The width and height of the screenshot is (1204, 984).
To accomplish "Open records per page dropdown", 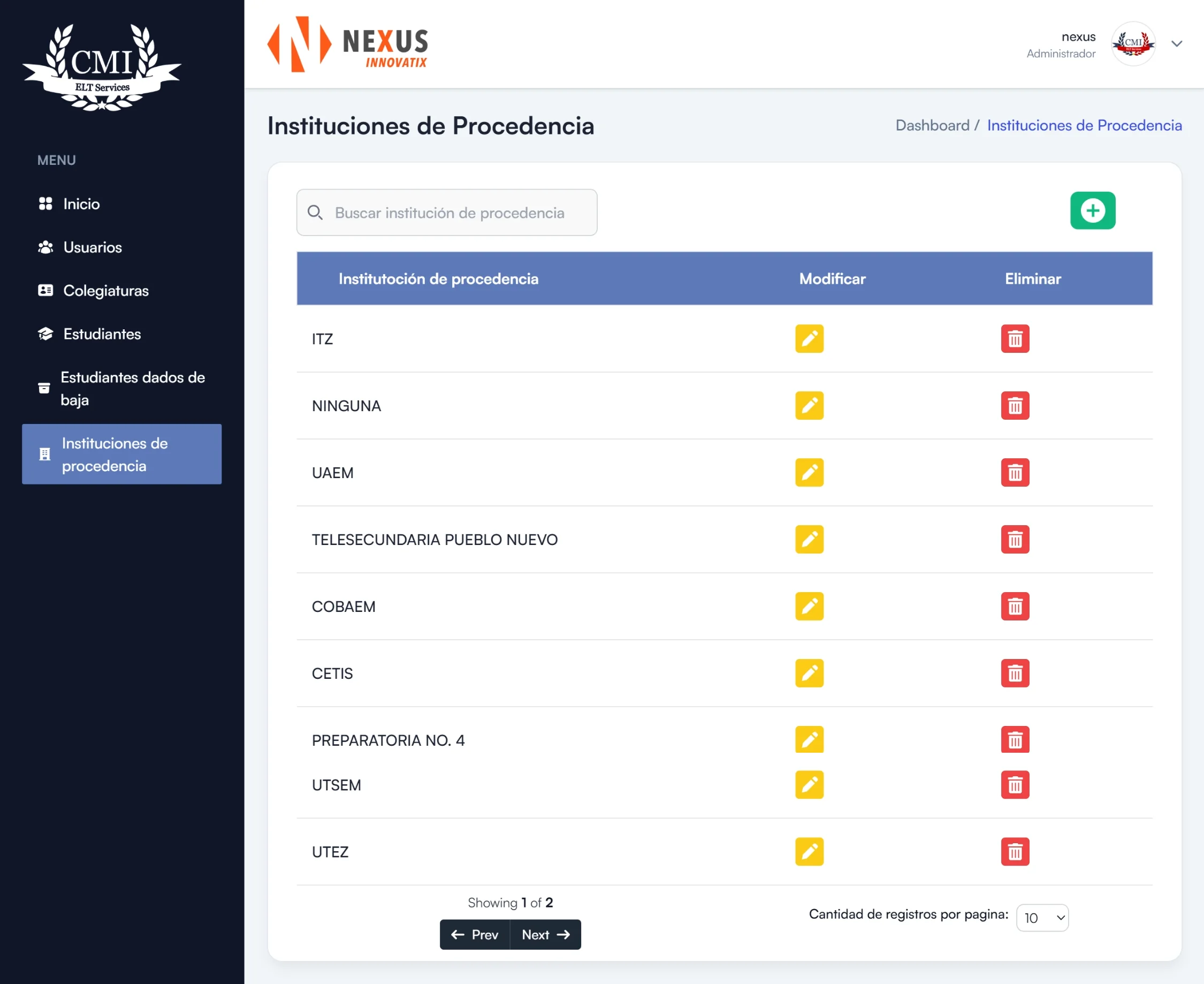I will point(1042,918).
